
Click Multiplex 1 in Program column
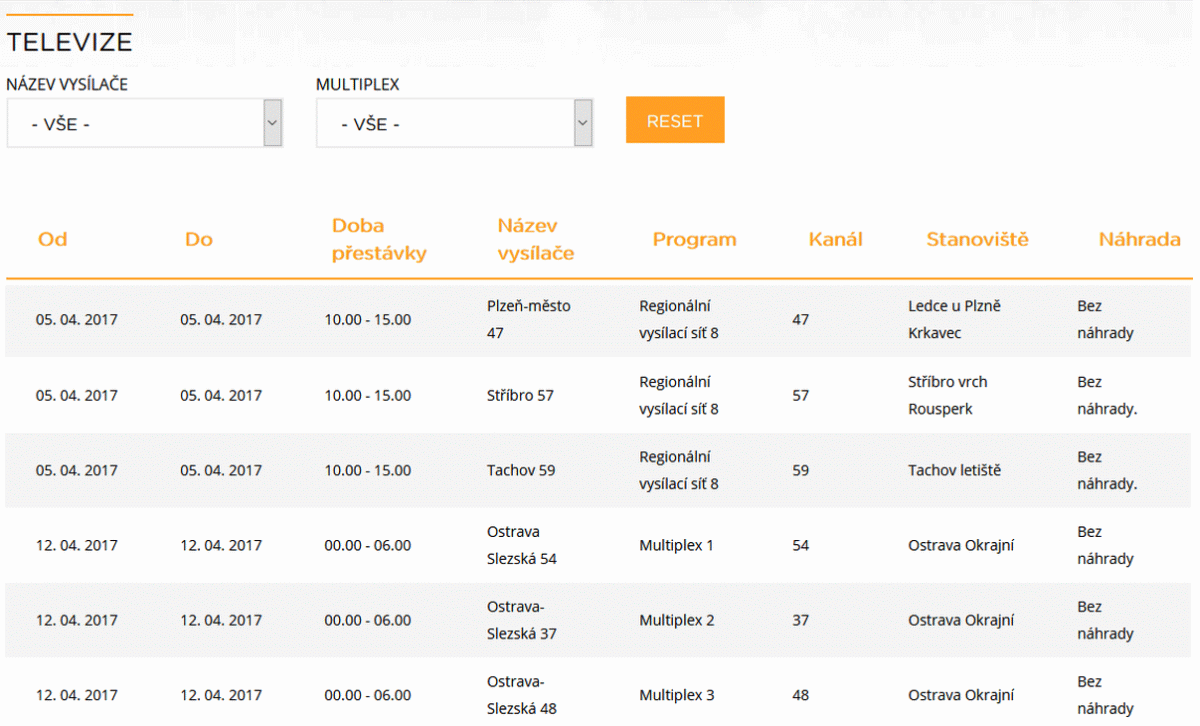point(677,545)
